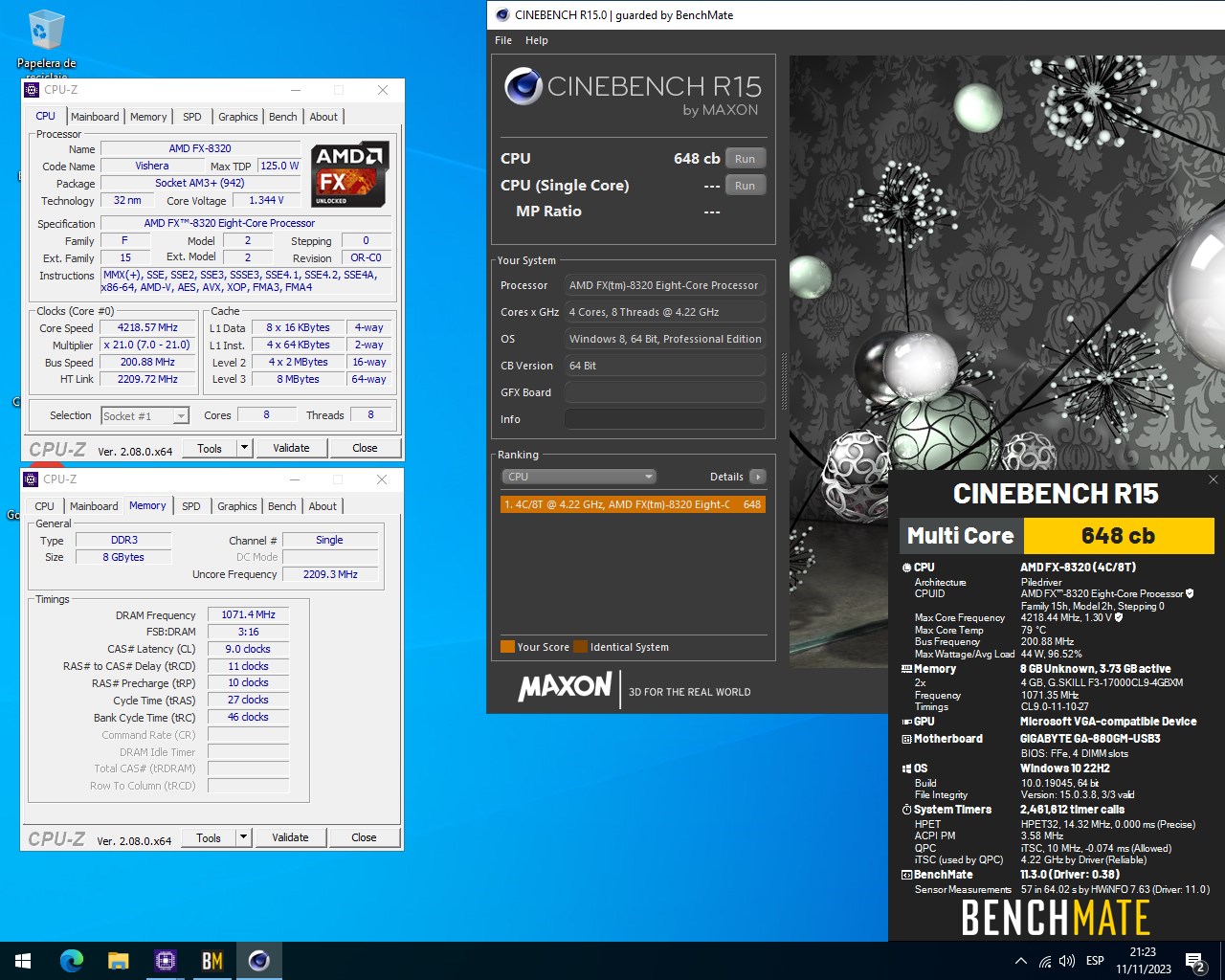Click DRAM Frequency value 1071.4 MHz
The height and width of the screenshot is (980, 1225).
tap(248, 615)
